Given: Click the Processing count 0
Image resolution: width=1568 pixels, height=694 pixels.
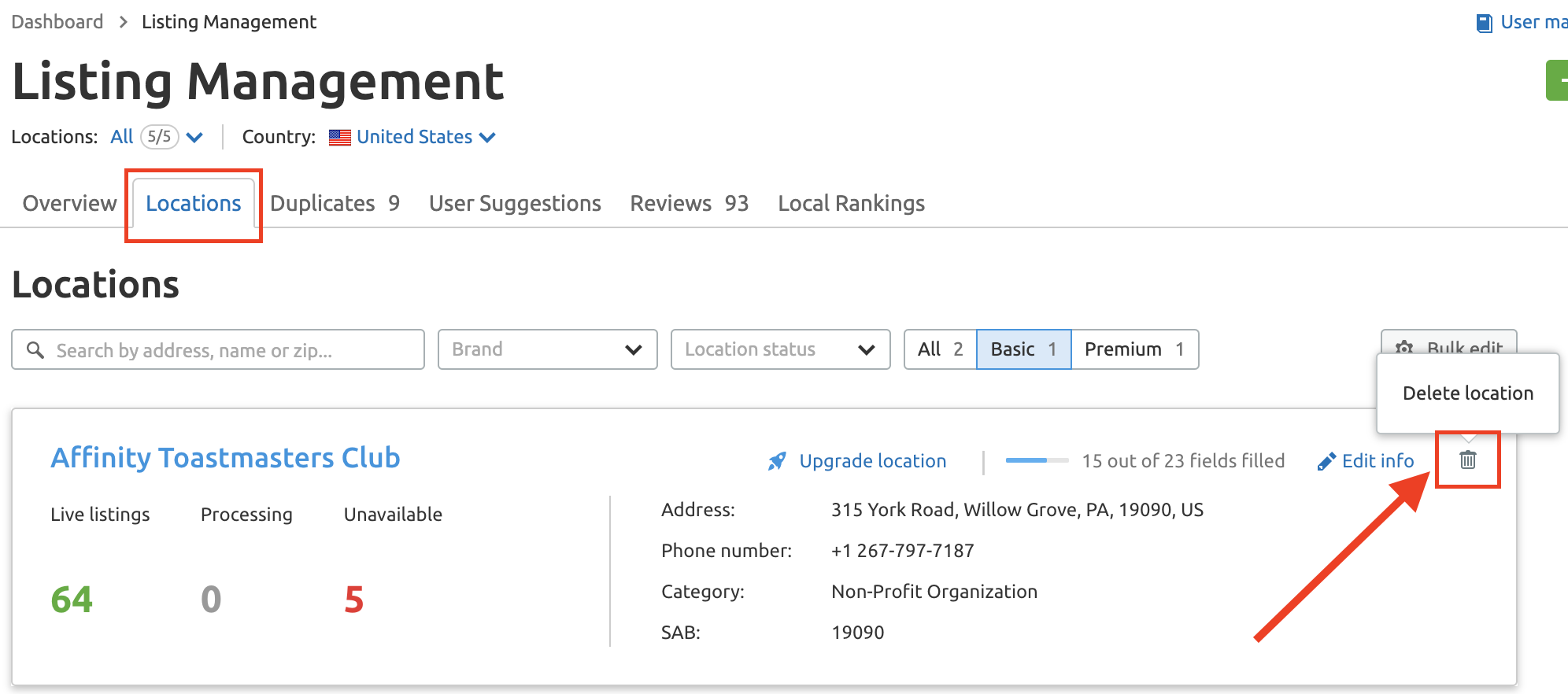Looking at the screenshot, I should coord(211,600).
